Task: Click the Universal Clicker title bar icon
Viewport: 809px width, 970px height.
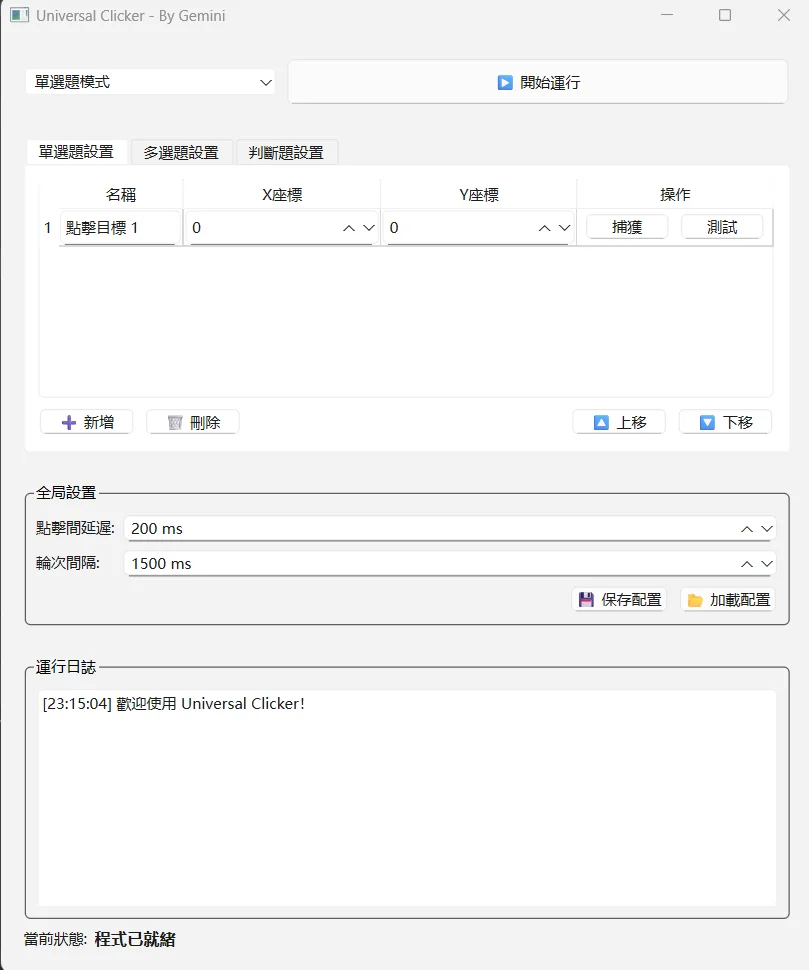Action: [18, 15]
